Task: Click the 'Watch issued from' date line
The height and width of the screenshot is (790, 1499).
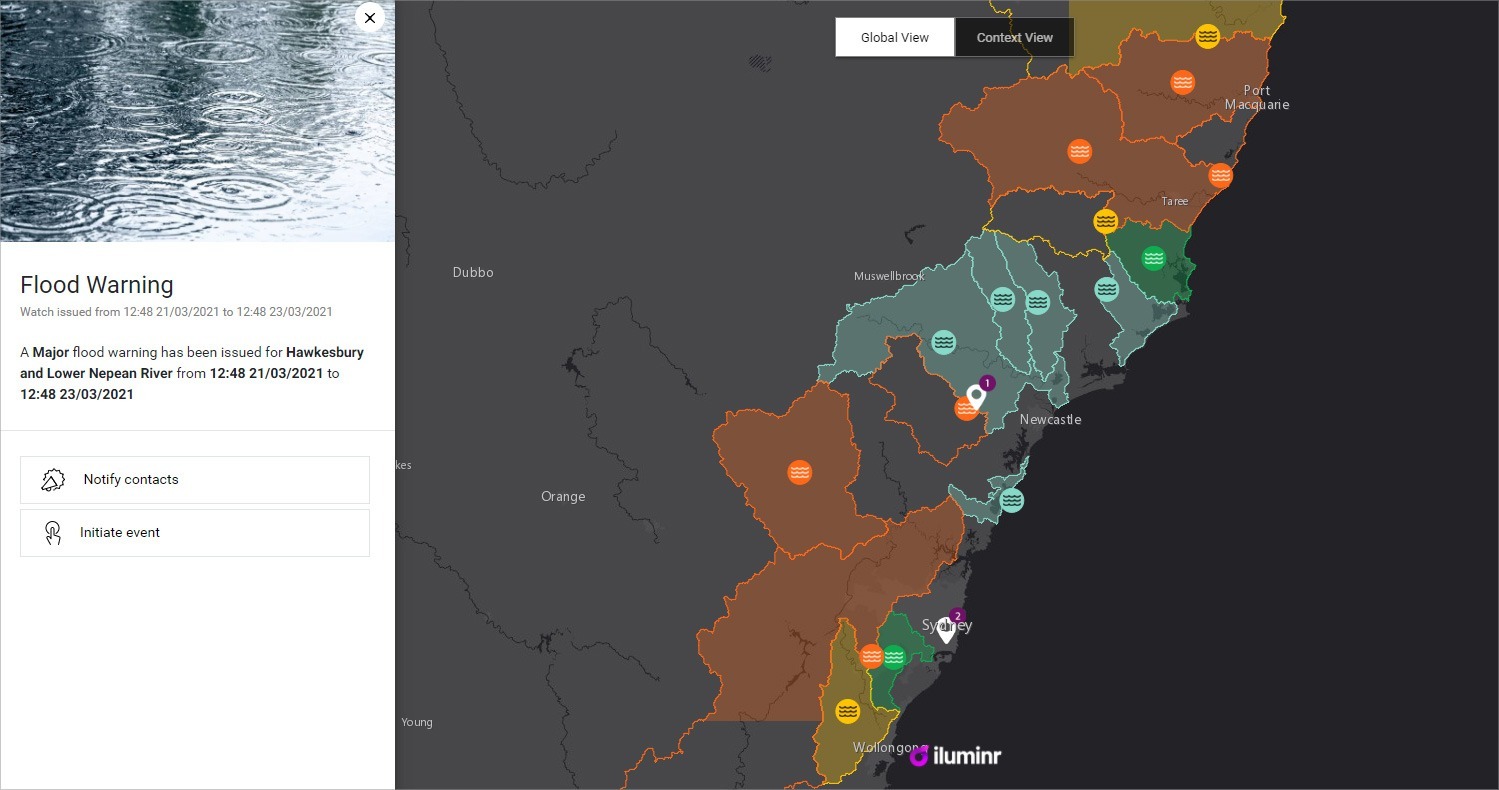Action: pyautogui.click(x=176, y=312)
